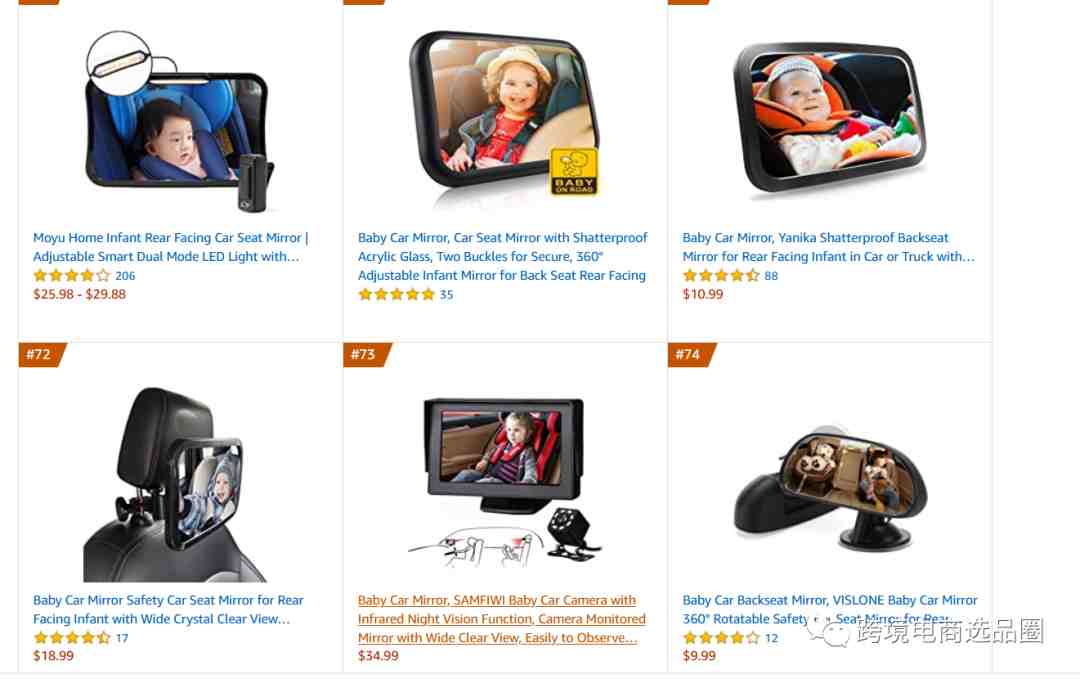Open the Yanika Shatterproof Backseat Mirror title
The image size is (1080, 679).
(x=829, y=247)
